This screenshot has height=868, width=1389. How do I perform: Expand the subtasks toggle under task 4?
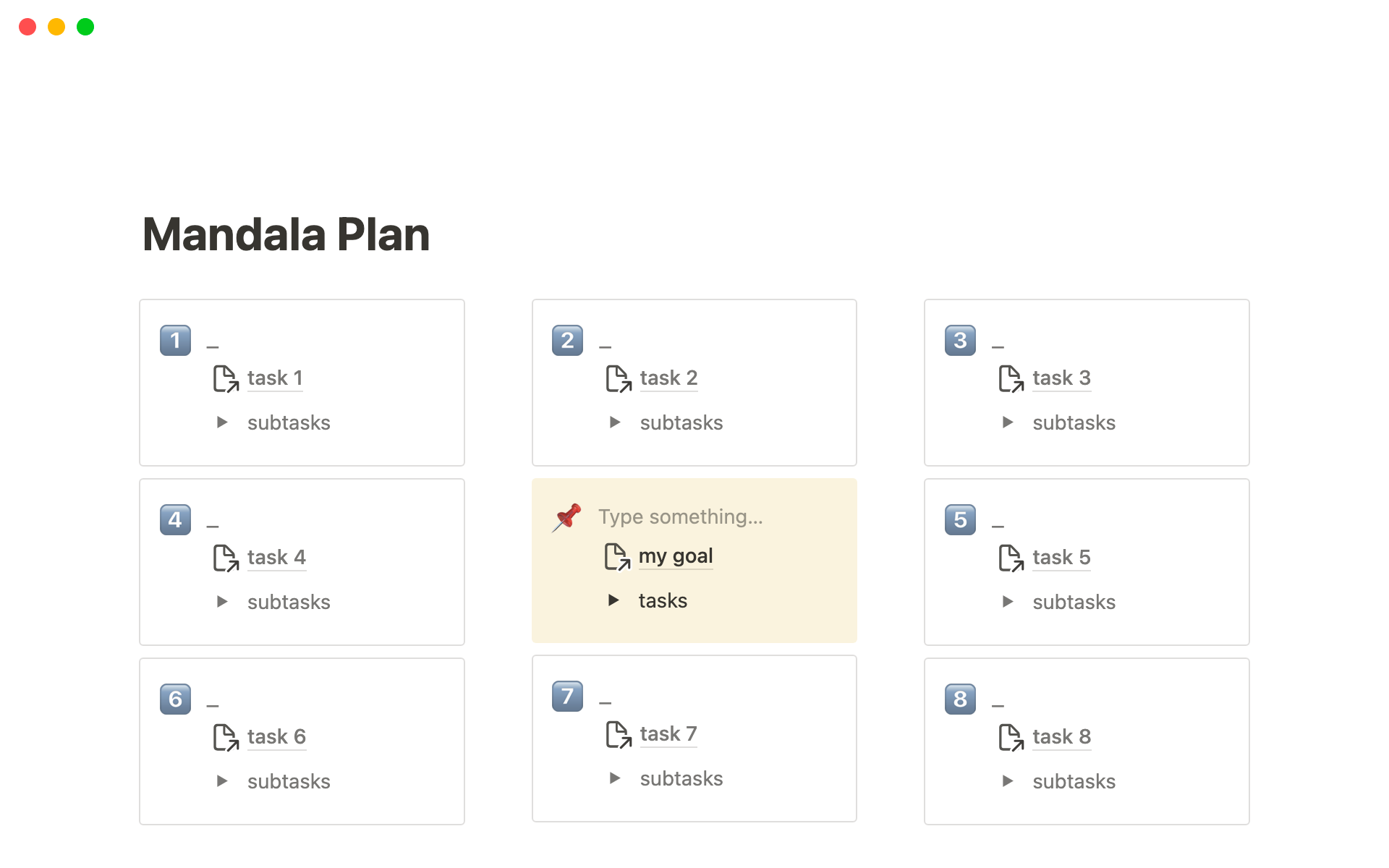point(222,602)
